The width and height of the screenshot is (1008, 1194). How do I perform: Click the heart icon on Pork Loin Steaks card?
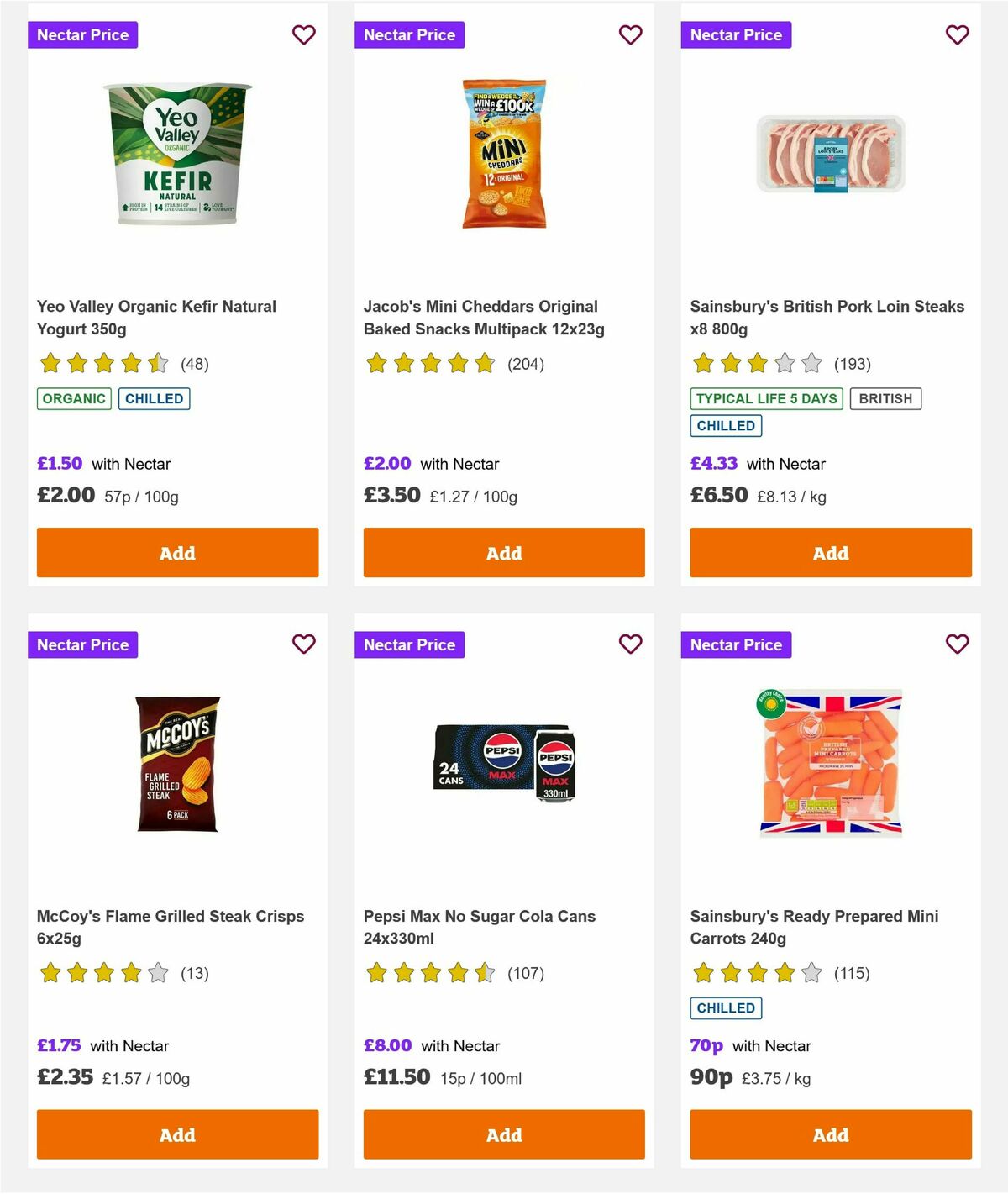pos(957,35)
